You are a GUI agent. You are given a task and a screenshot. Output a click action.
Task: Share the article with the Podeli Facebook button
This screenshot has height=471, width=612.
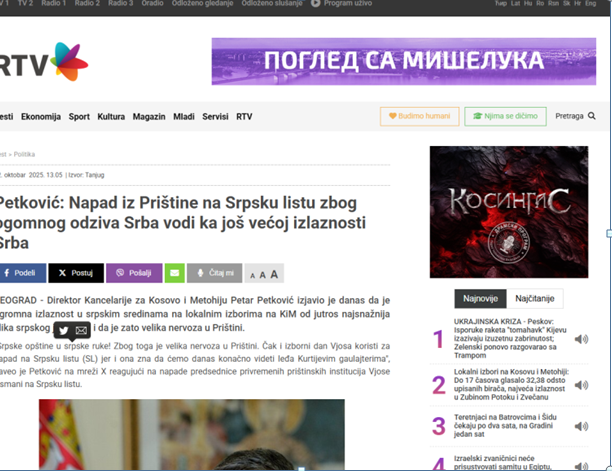tap(20, 272)
